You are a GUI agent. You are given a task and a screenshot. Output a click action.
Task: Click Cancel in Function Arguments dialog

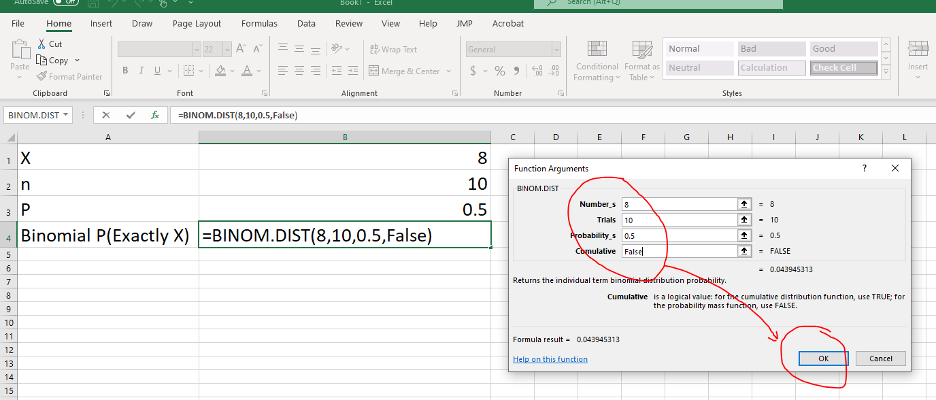[x=880, y=358]
